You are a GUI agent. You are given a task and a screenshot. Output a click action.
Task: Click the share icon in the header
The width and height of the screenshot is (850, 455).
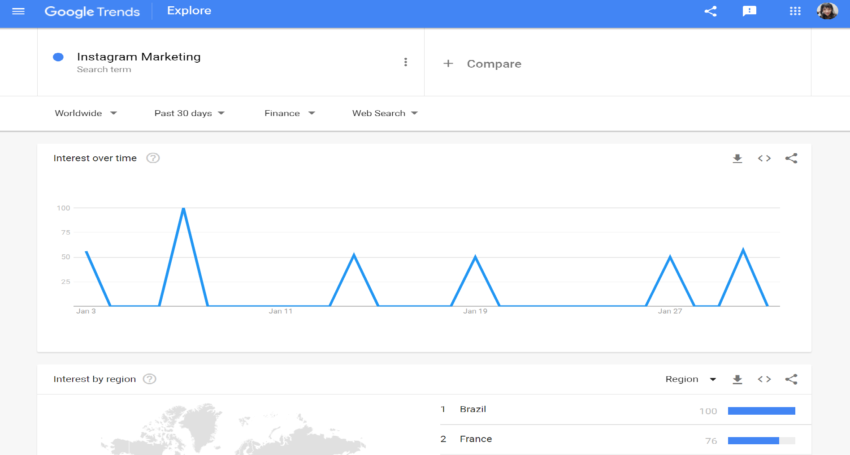coord(711,11)
